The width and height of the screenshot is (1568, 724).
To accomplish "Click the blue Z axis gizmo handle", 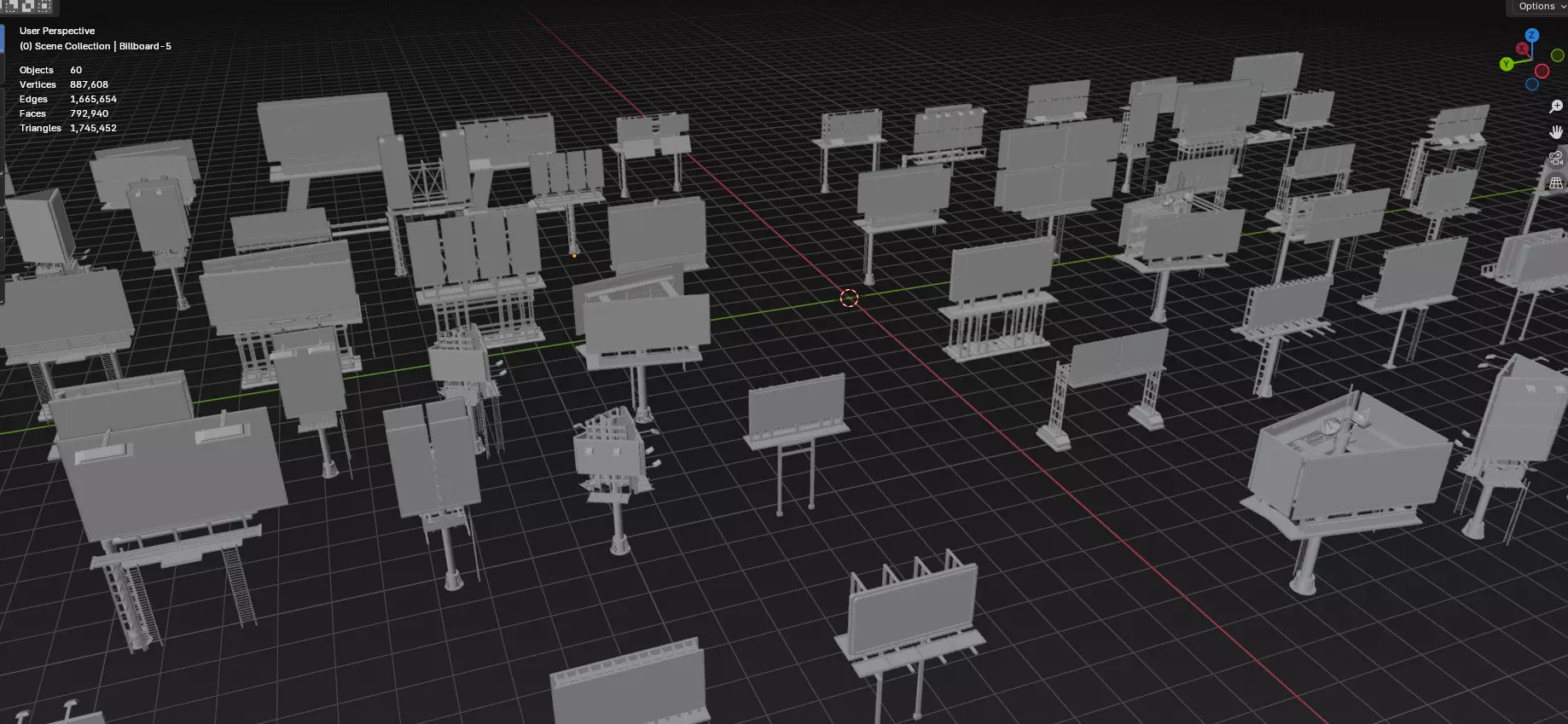I will coord(1532,35).
